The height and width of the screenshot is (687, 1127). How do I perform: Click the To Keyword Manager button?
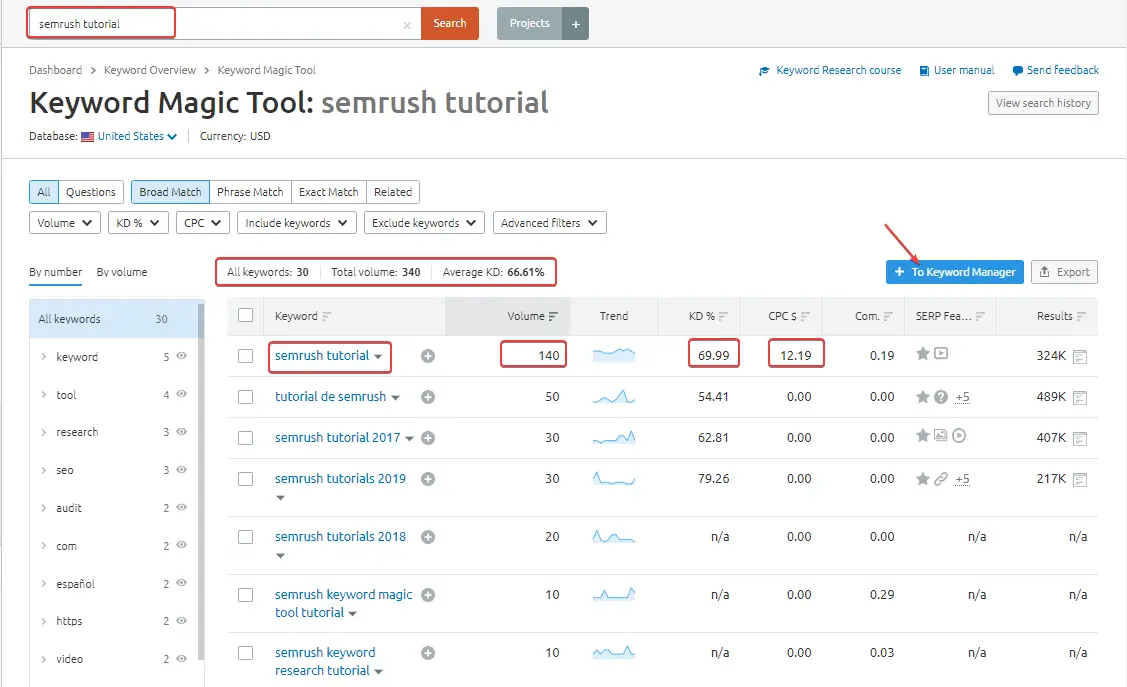pyautogui.click(x=953, y=271)
